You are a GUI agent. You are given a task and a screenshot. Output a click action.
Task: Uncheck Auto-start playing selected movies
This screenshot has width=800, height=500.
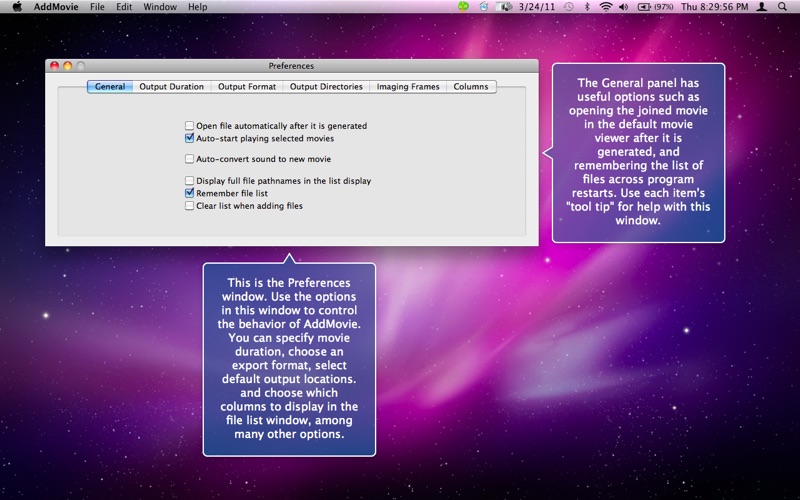[189, 138]
